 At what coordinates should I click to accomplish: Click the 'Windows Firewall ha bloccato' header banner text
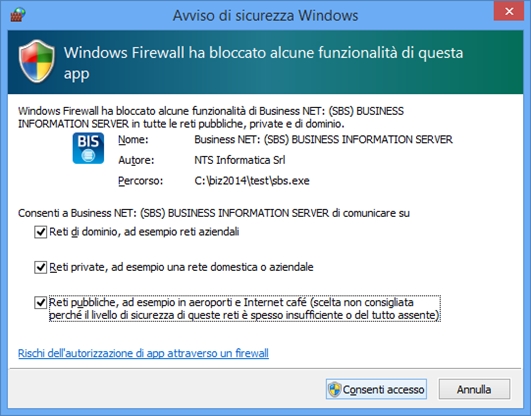click(263, 63)
